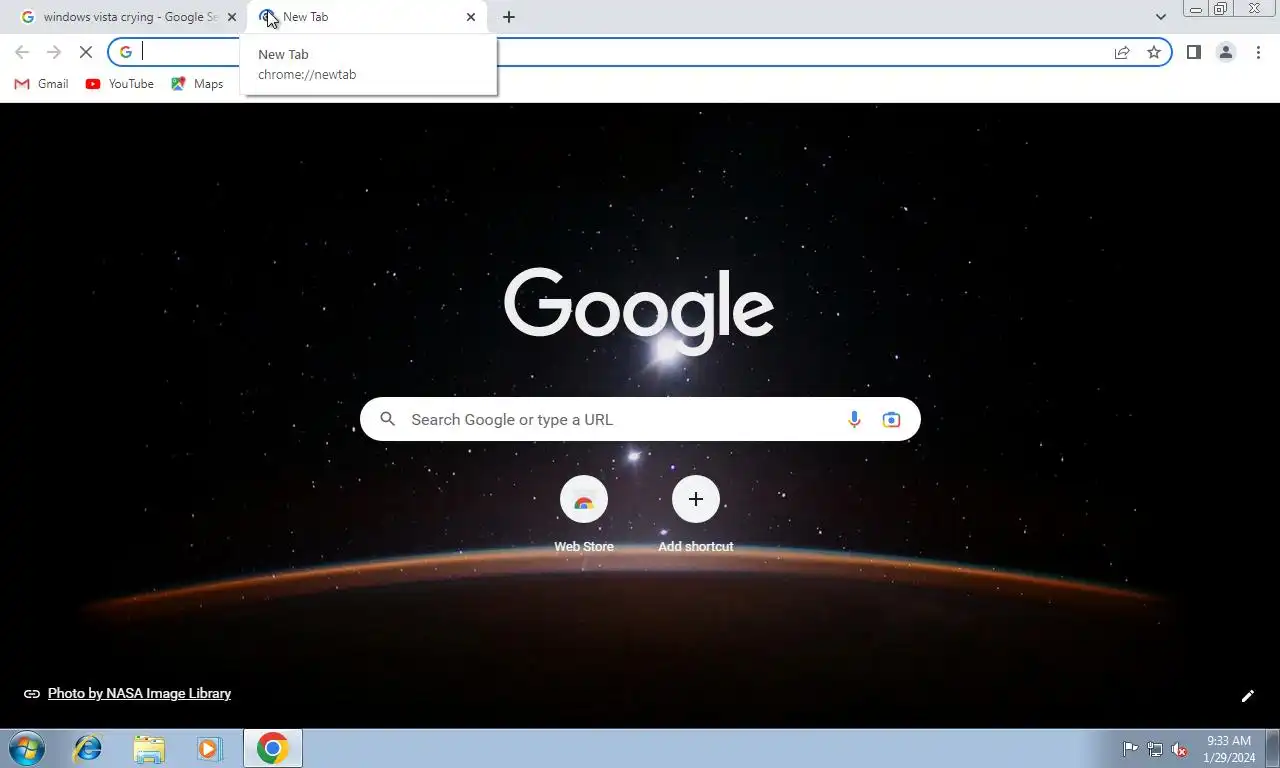Expand the tab search chevron
This screenshot has height=768, width=1280.
1160,17
